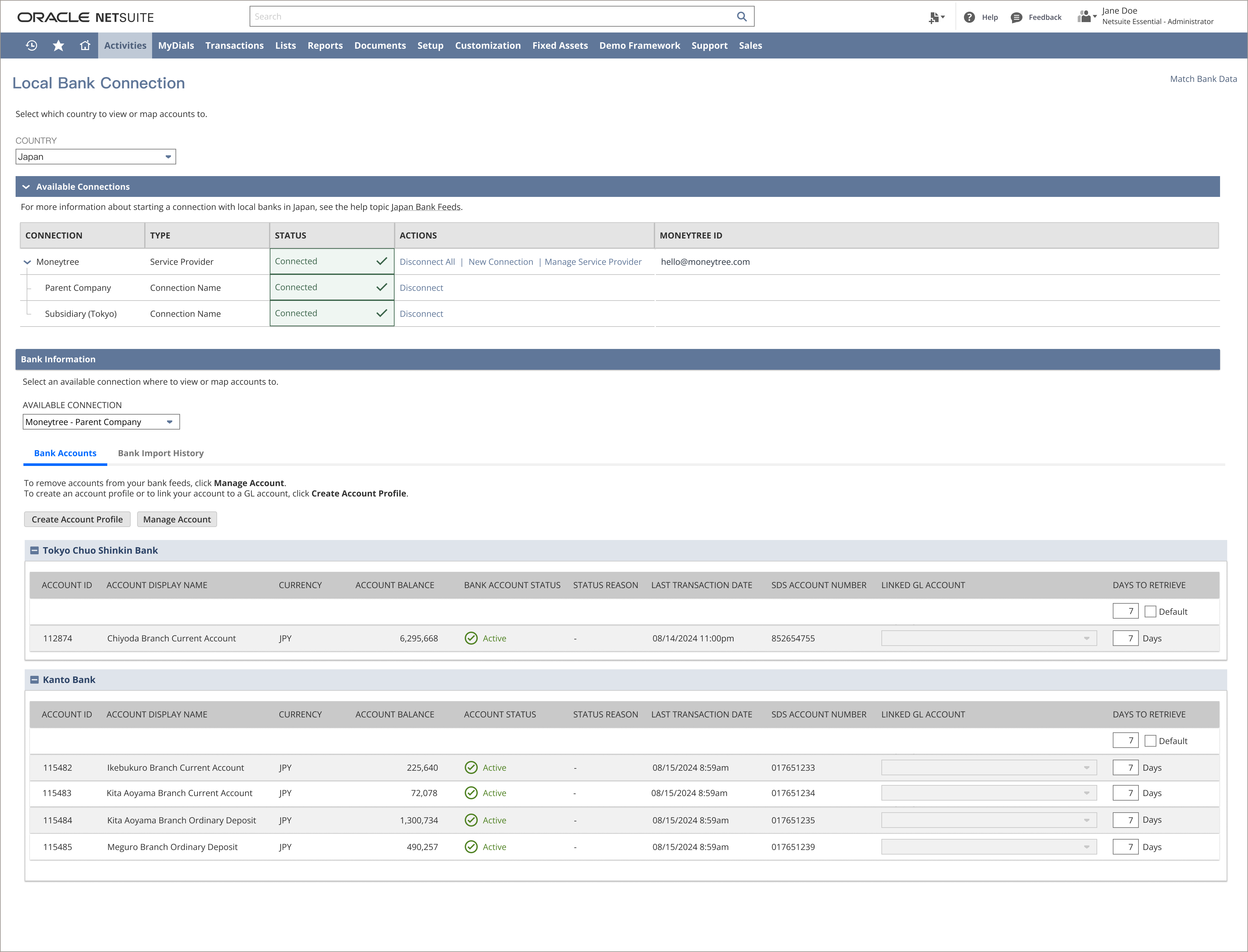The width and height of the screenshot is (1248, 952).
Task: Open the role switcher icon near Jane Doe
Action: tap(1086, 17)
